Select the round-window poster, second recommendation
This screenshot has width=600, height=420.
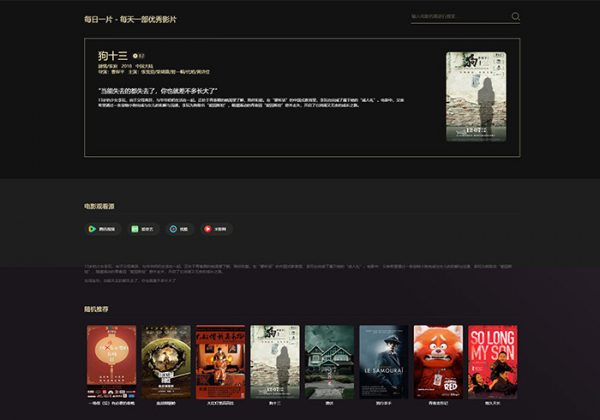point(166,361)
